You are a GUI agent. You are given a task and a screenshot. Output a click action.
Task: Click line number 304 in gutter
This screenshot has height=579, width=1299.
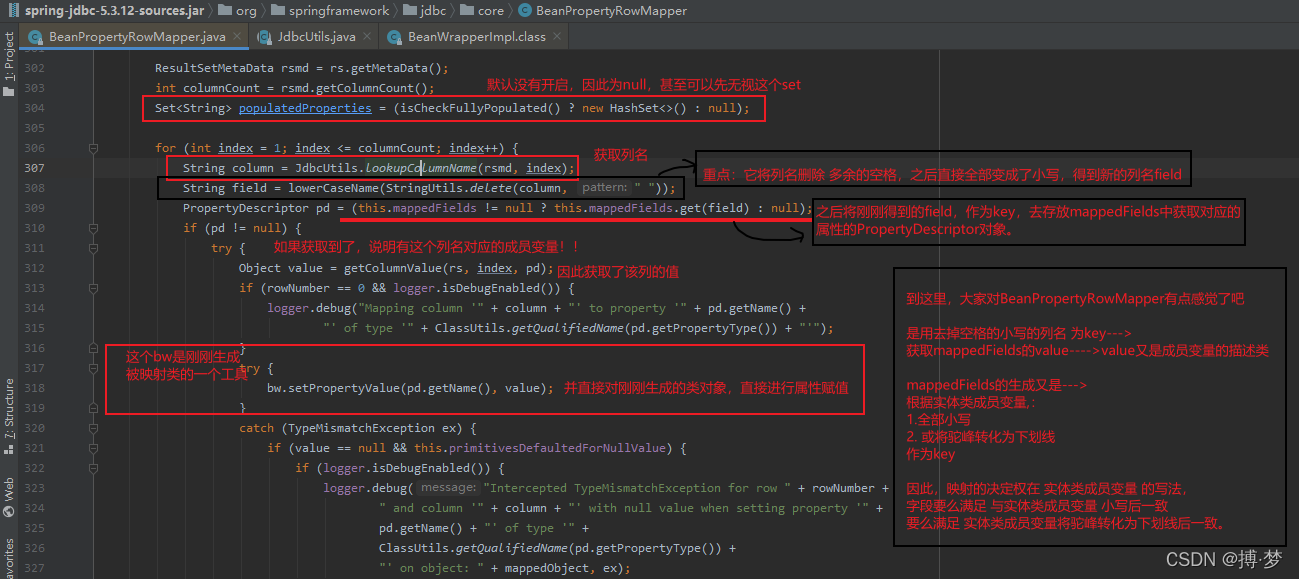click(34, 108)
